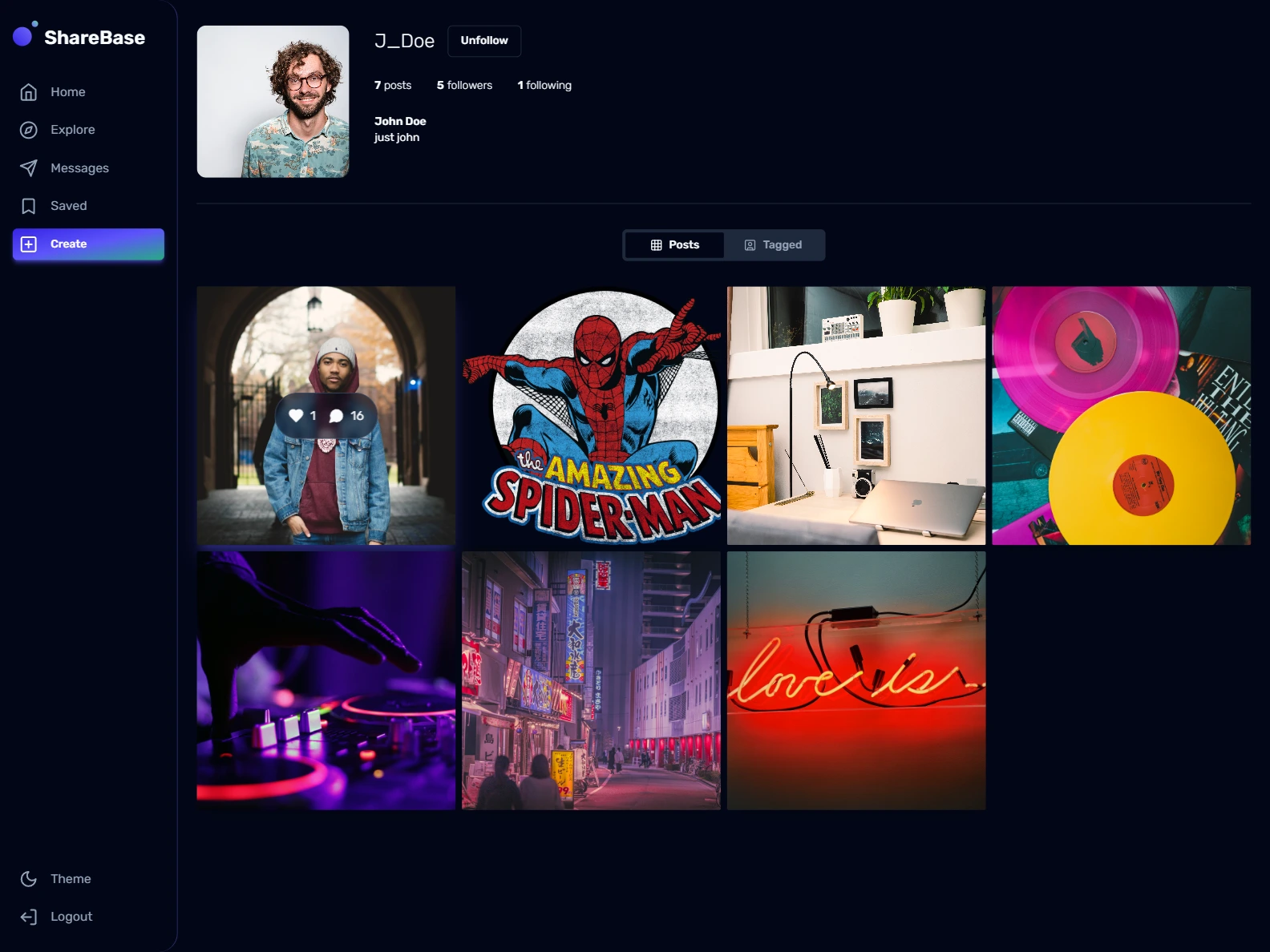Click the Theme moon icon

[x=29, y=879]
